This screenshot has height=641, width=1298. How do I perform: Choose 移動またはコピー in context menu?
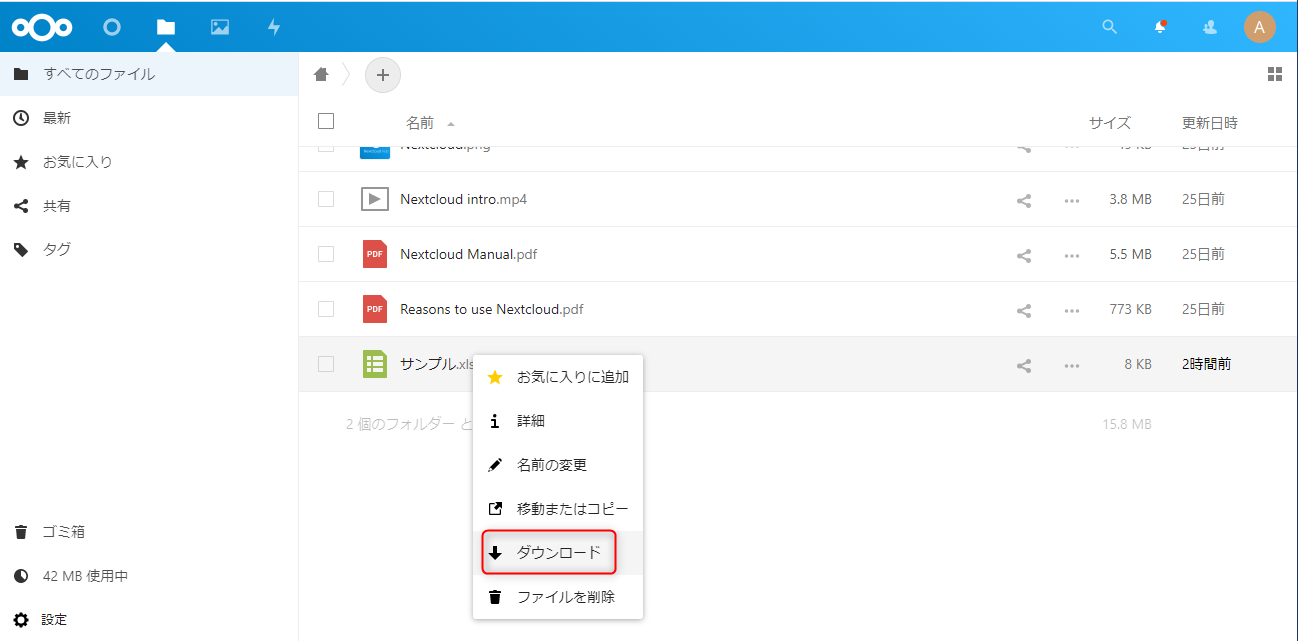(558, 509)
